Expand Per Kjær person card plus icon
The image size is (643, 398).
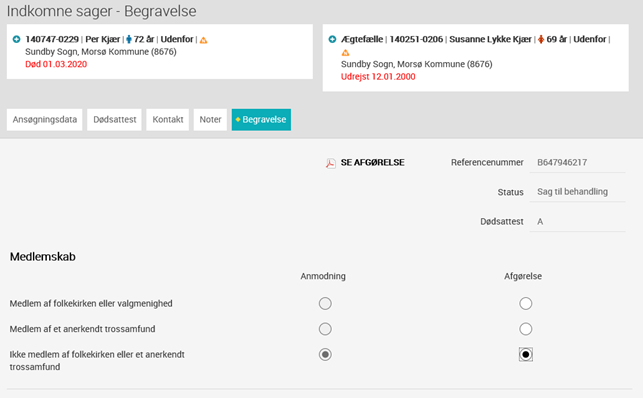tap(16, 39)
